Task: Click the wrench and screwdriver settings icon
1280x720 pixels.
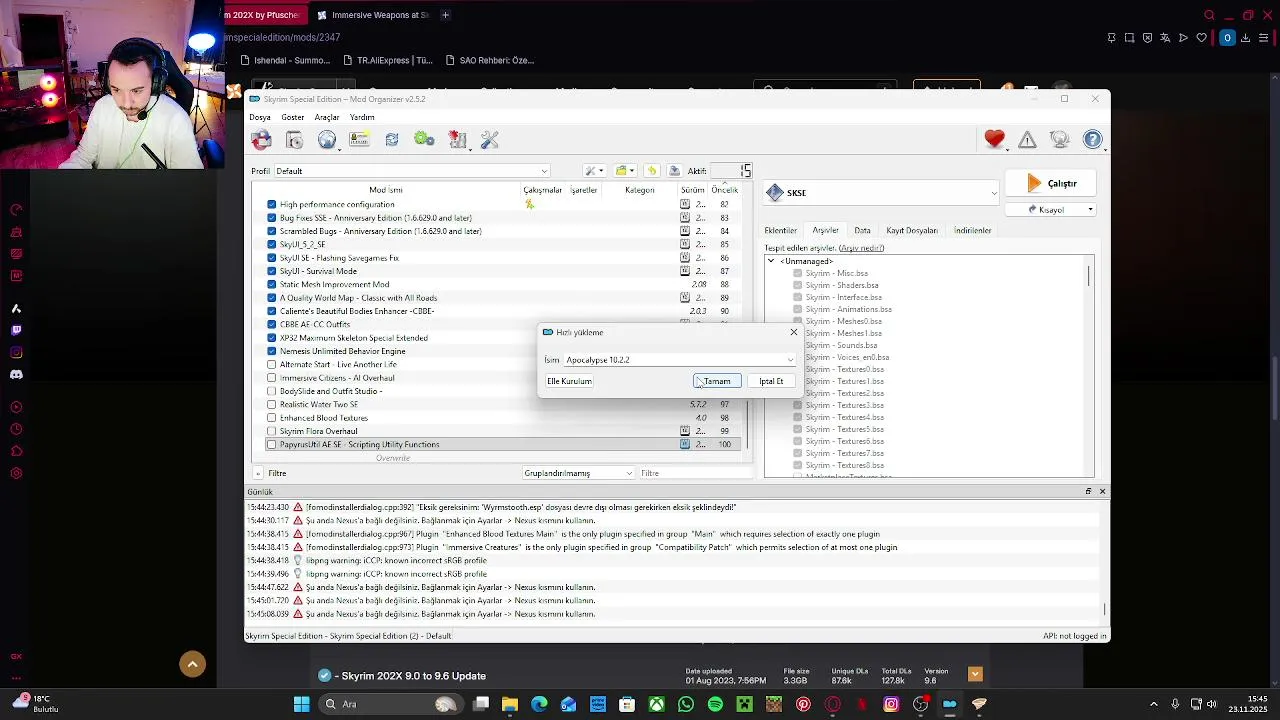Action: point(489,140)
